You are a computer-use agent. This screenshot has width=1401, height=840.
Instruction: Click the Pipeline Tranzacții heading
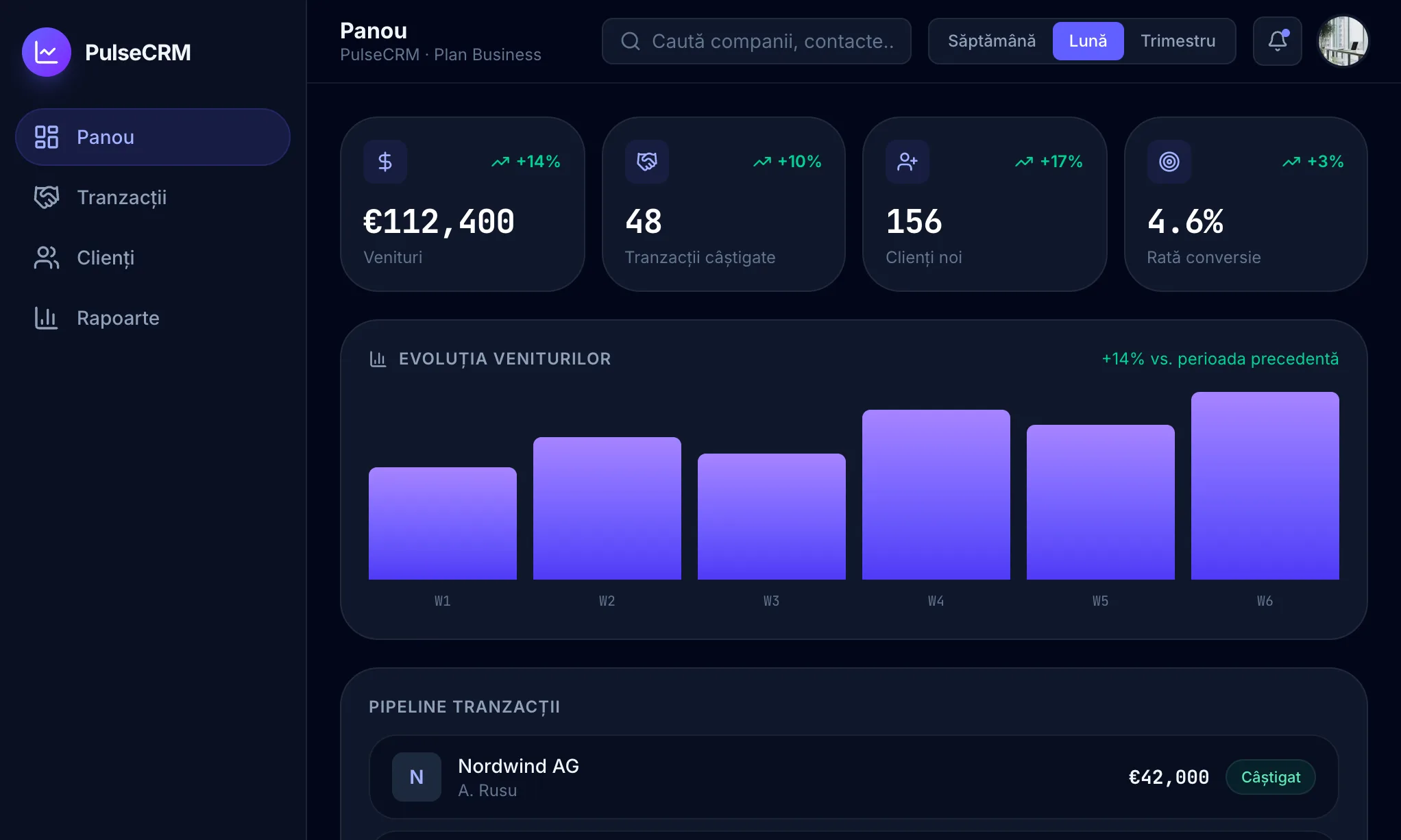(464, 707)
